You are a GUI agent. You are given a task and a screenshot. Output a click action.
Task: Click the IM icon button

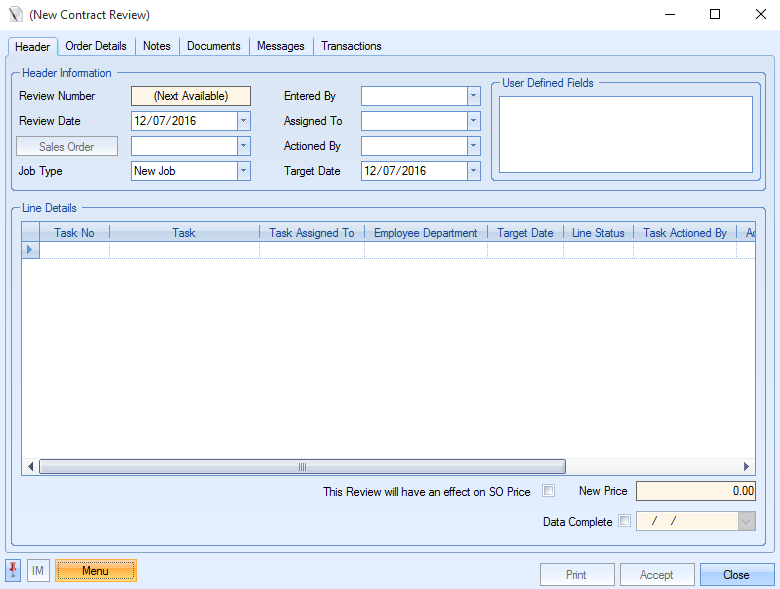point(38,571)
